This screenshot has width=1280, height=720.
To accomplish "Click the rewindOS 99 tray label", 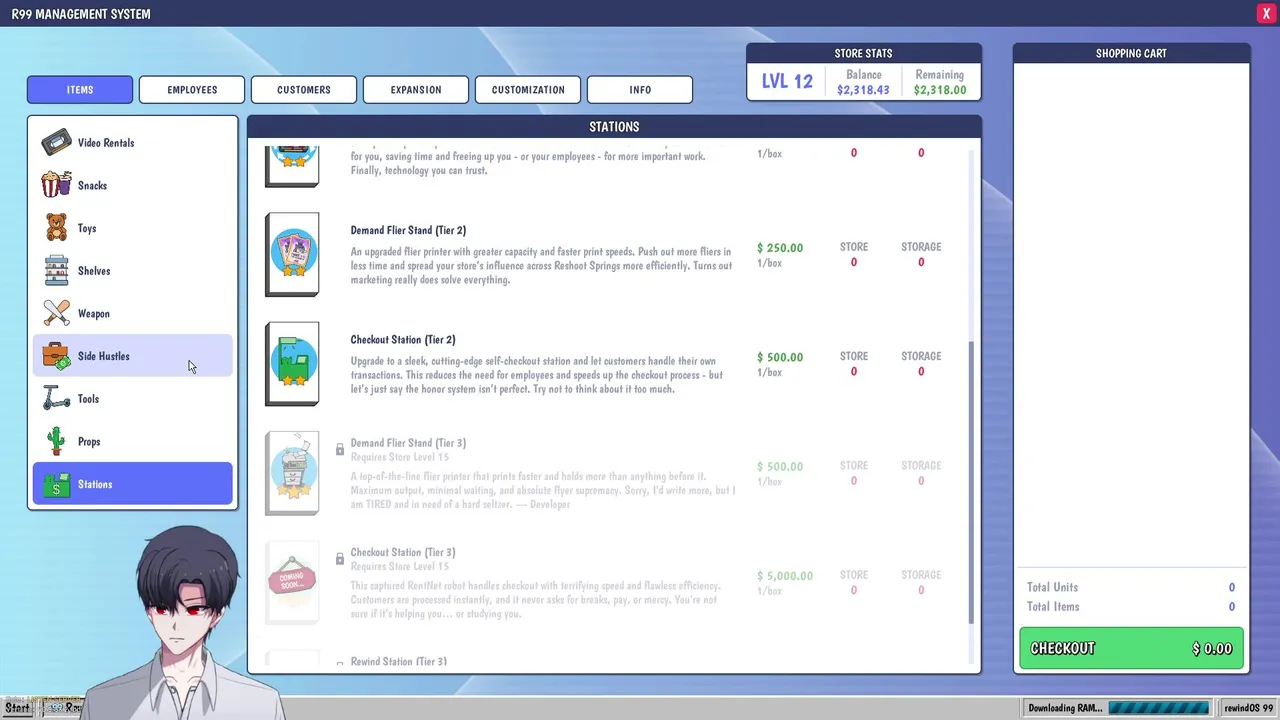I will tap(1249, 708).
